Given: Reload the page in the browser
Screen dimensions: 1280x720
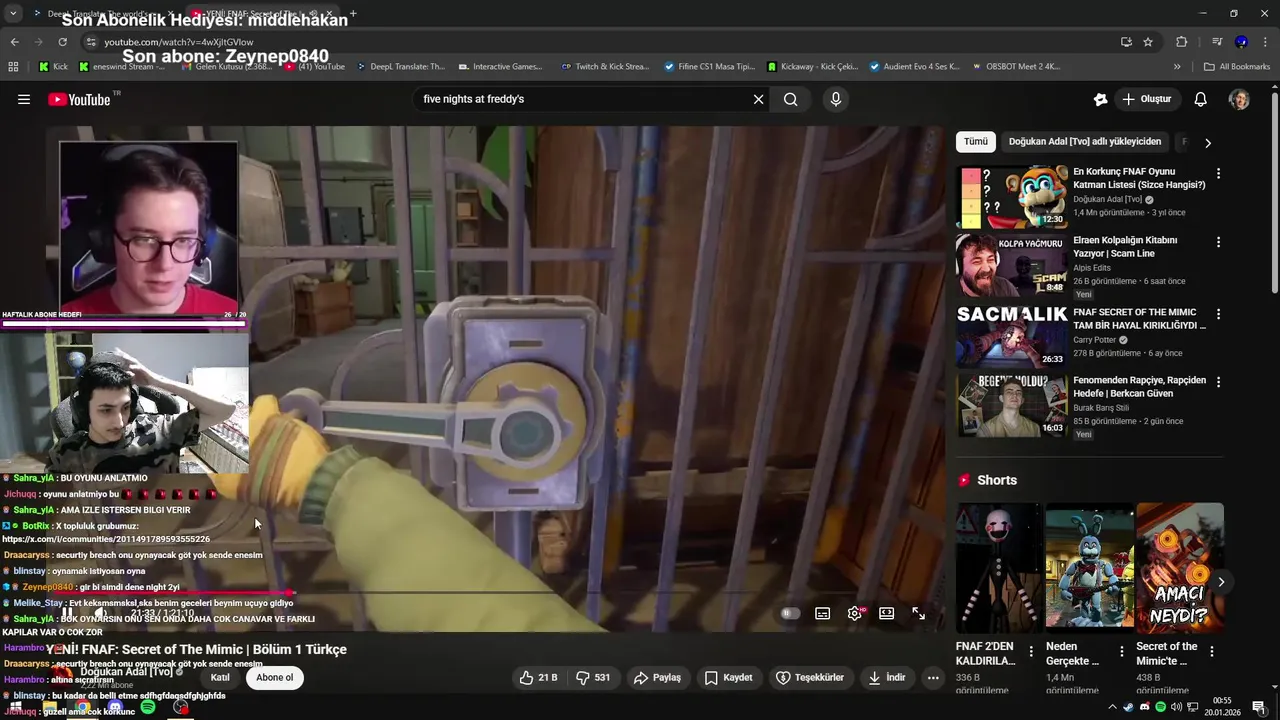Looking at the screenshot, I should tap(62, 42).
